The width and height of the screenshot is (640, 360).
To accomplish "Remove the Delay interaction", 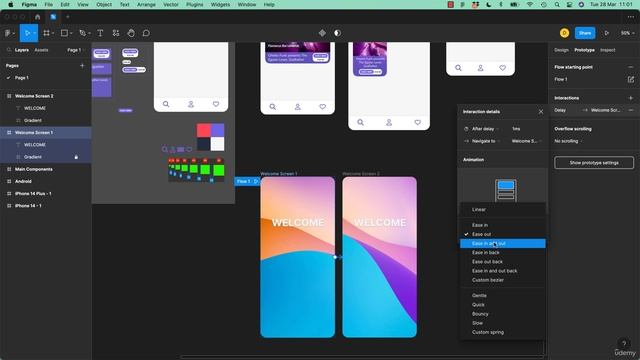I will pos(631,110).
